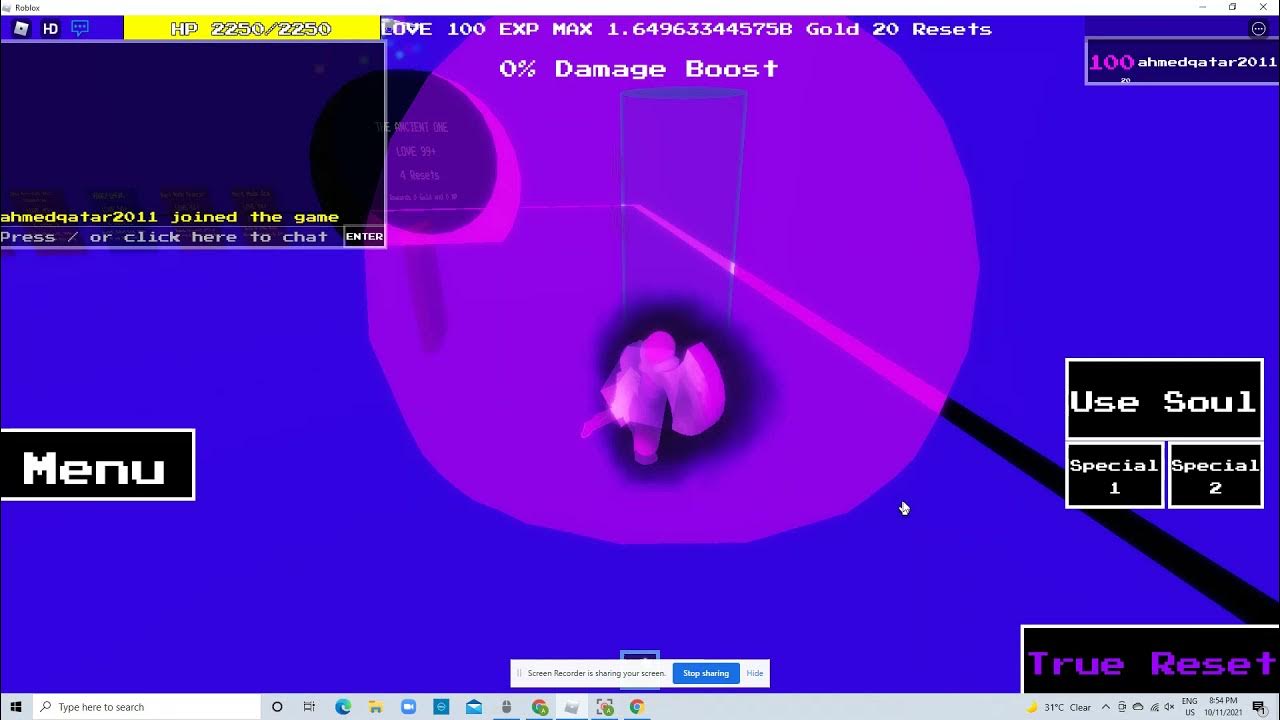Click the muted volume tray icon

[1169, 707]
